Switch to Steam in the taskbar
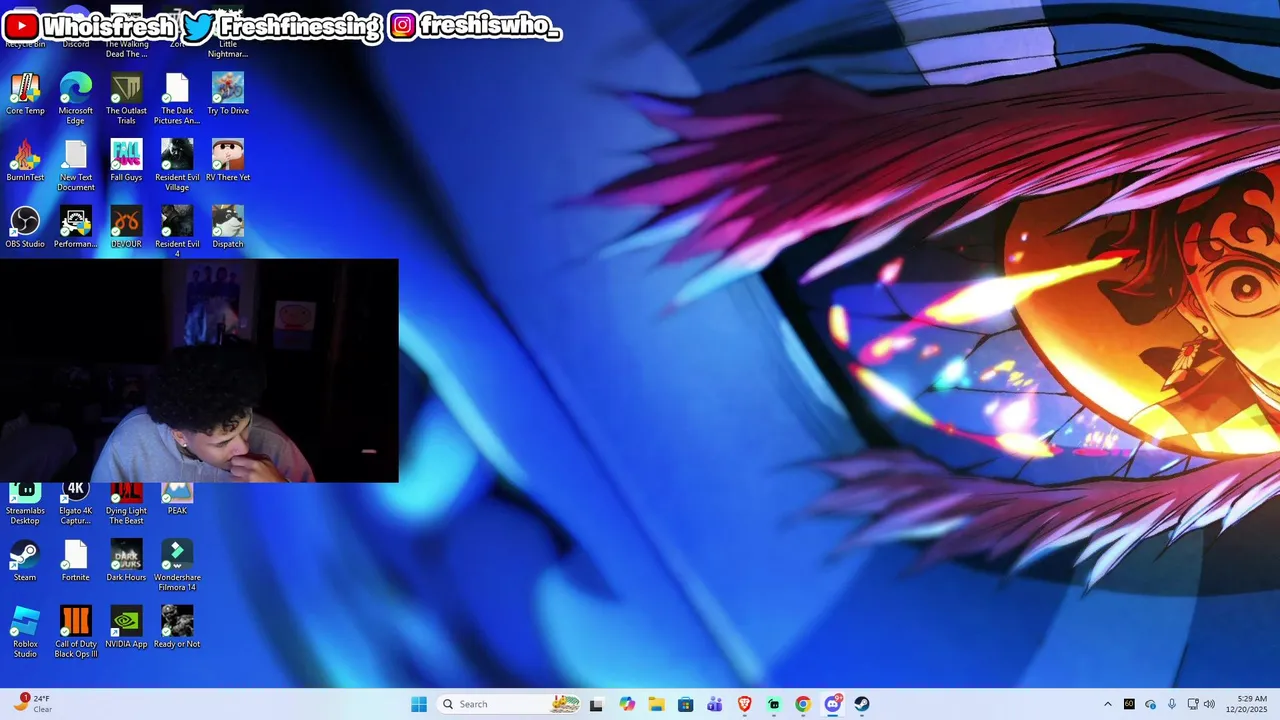 (x=862, y=704)
